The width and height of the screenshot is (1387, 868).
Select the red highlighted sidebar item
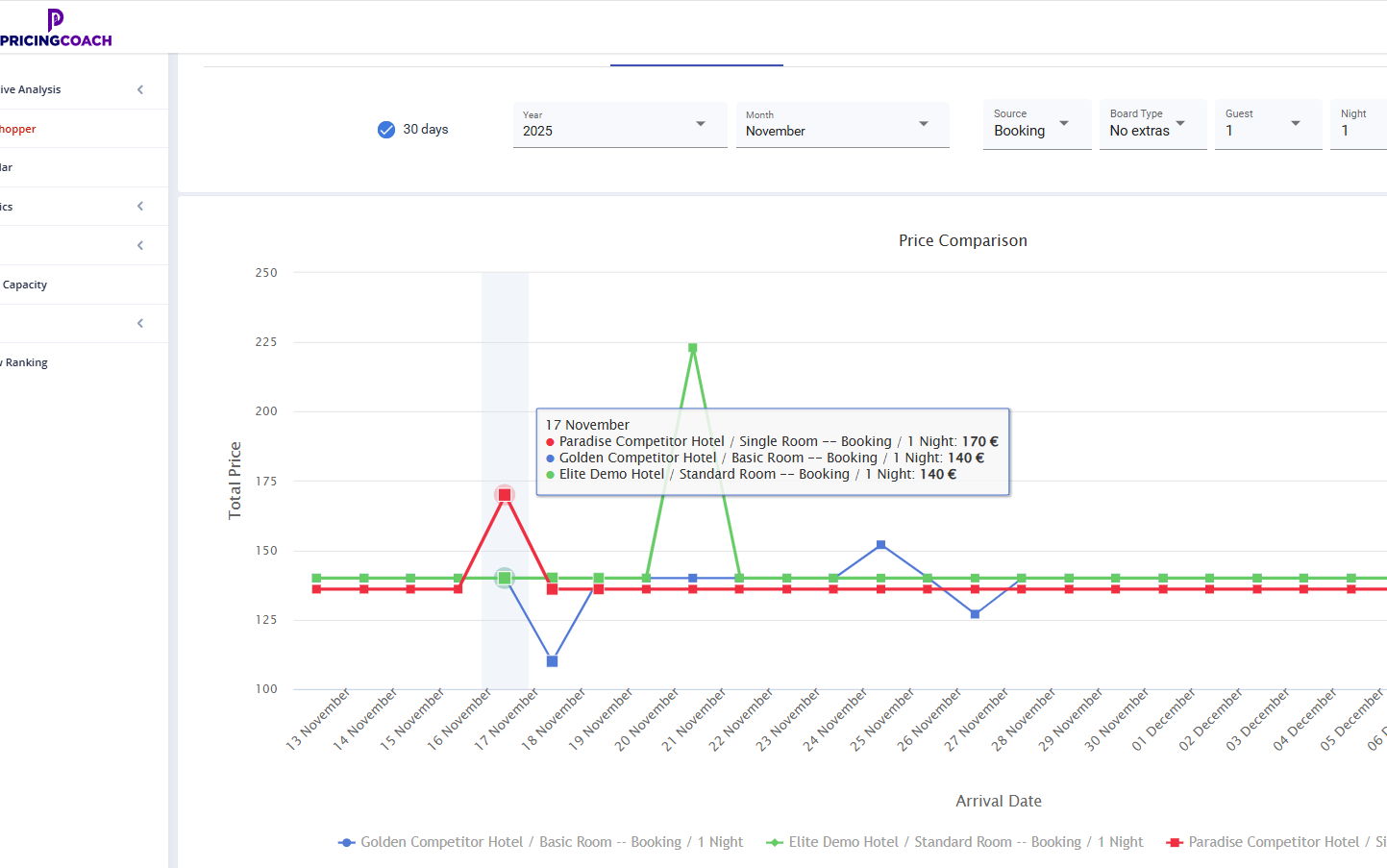(x=18, y=129)
